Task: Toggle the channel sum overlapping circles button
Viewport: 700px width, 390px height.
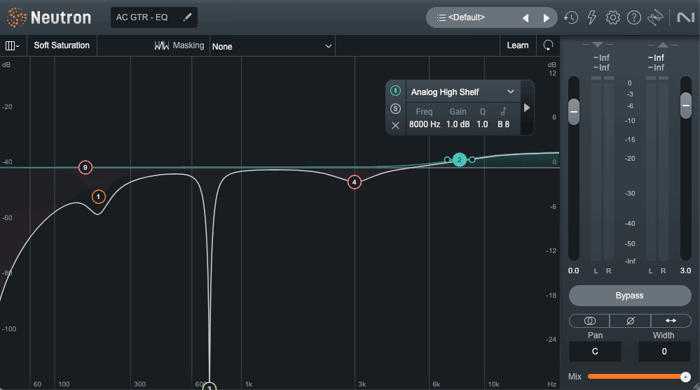Action: (x=590, y=321)
